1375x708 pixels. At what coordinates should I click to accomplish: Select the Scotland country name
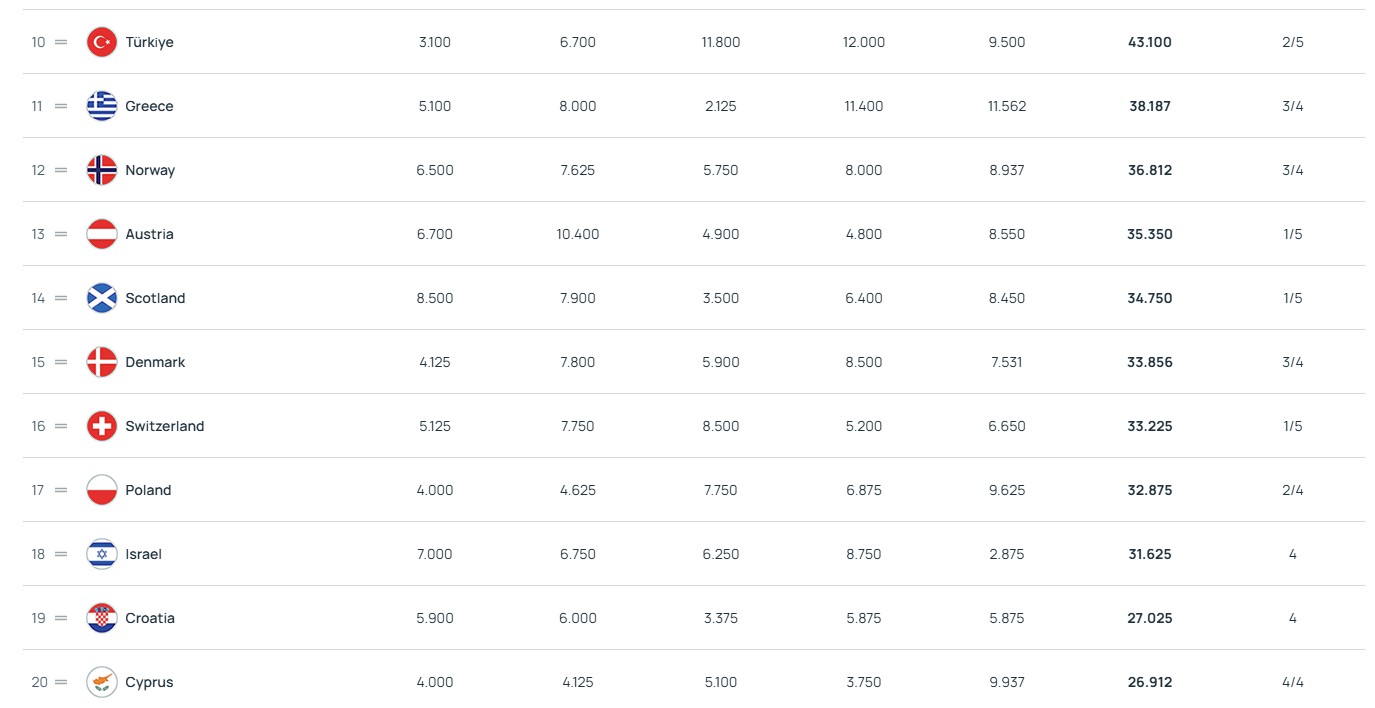pos(155,298)
